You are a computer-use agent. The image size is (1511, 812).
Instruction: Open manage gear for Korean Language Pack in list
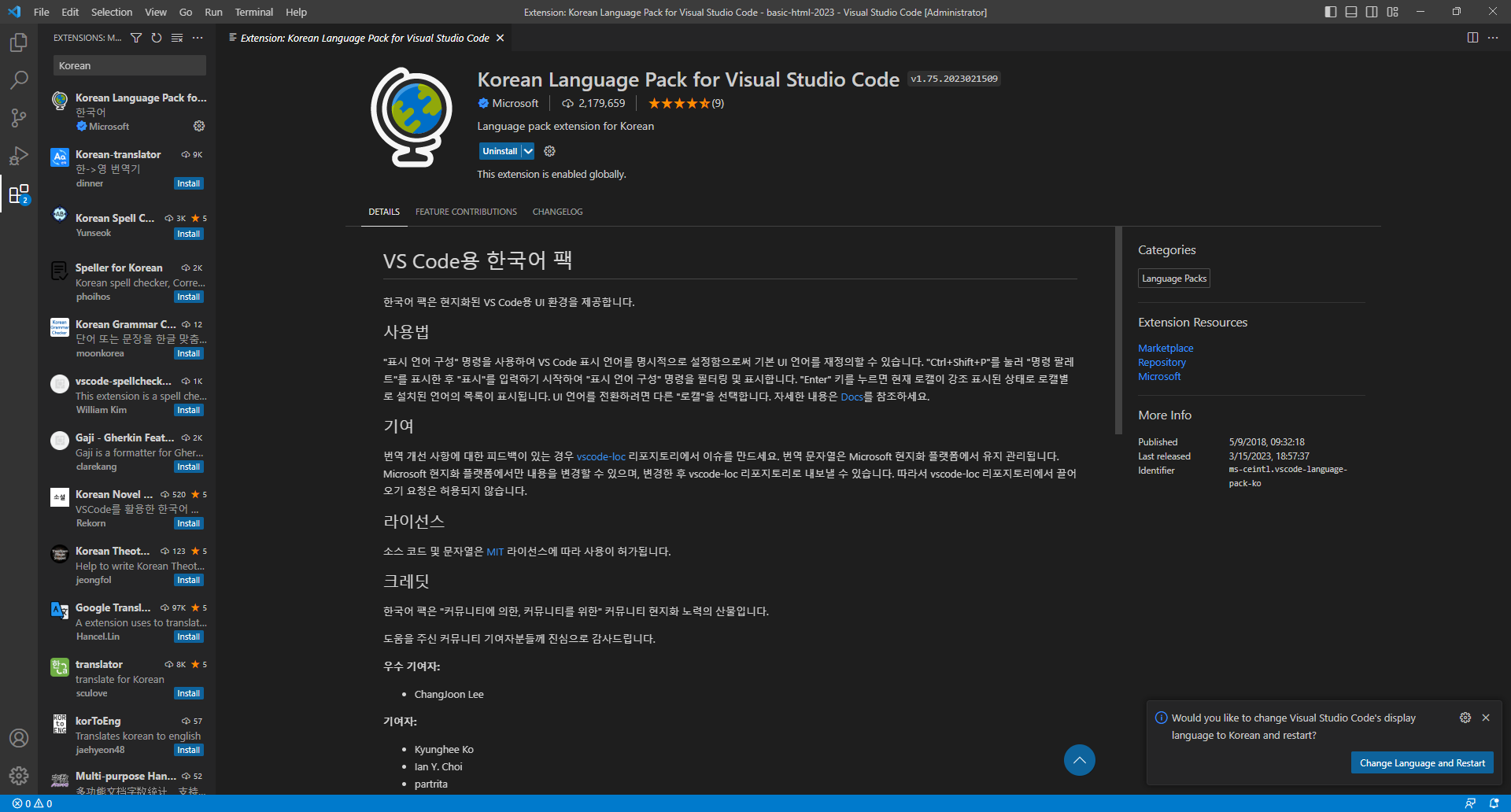pos(199,126)
